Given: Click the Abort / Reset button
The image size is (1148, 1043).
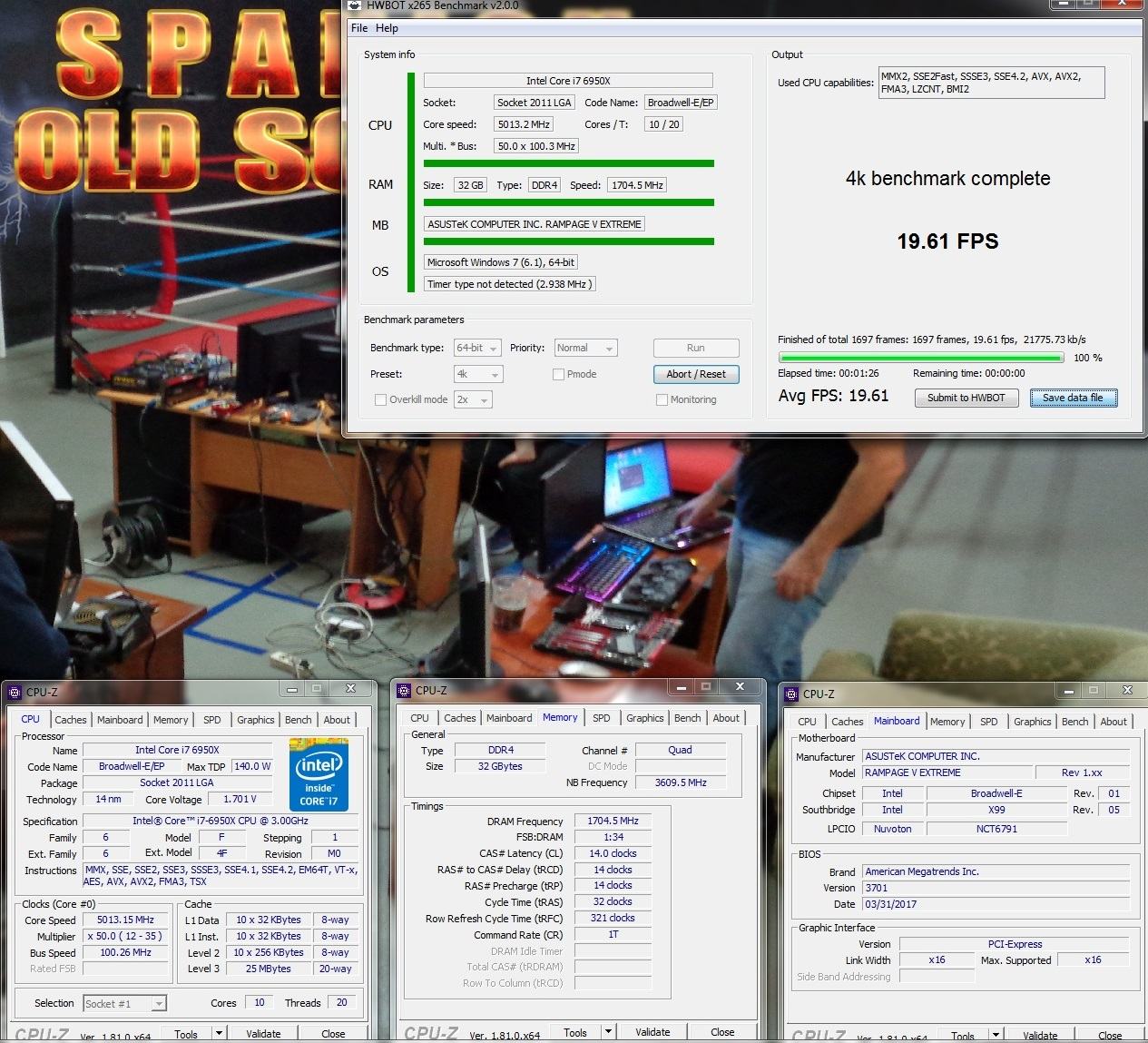Looking at the screenshot, I should point(696,374).
